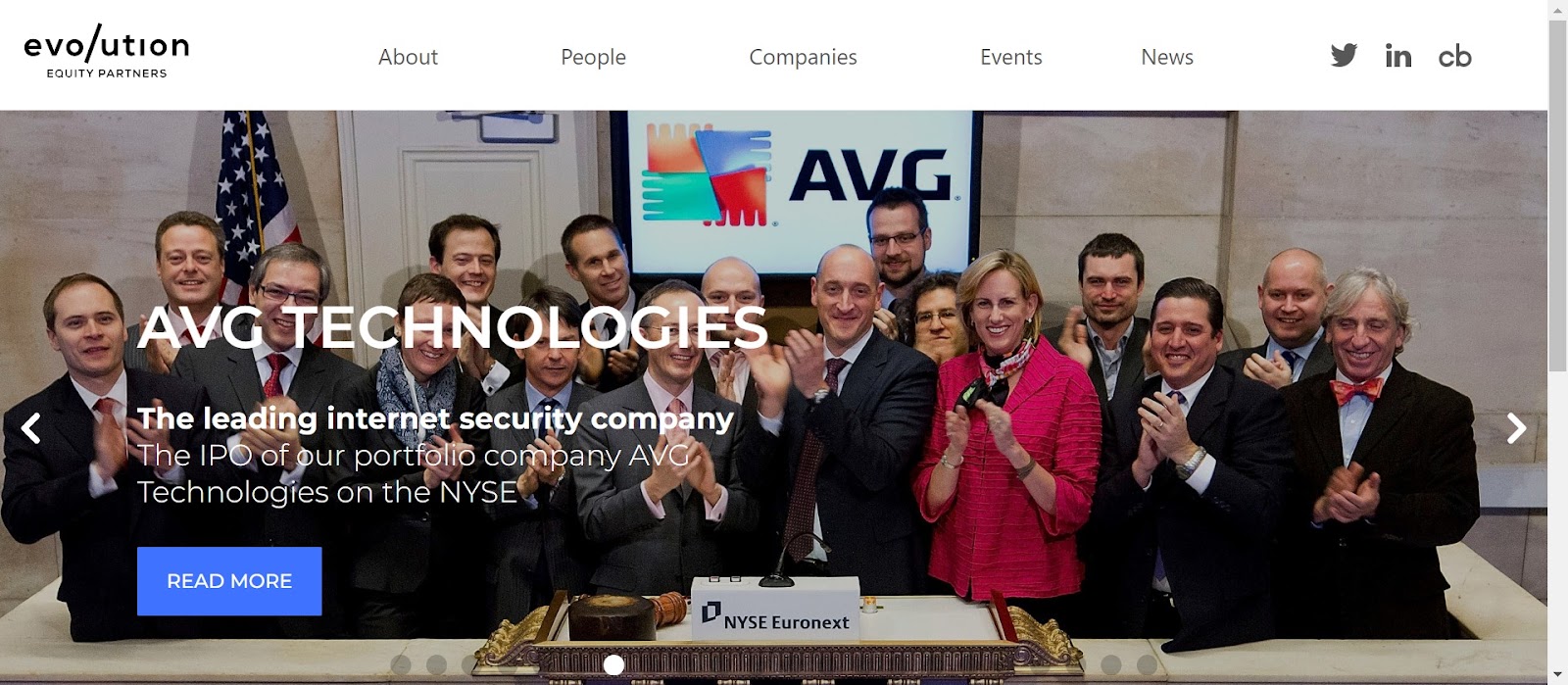Select the last faint carousel dot

click(x=1147, y=665)
